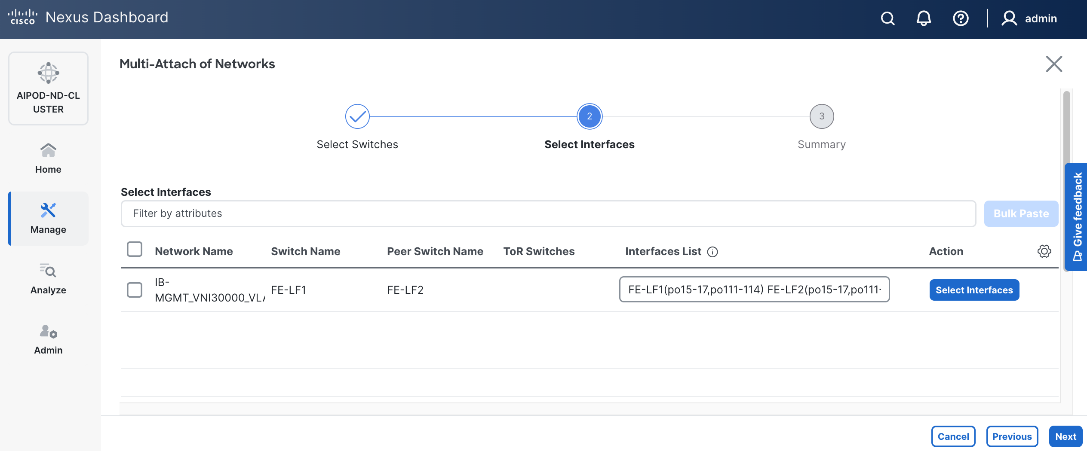
Task: Open the notifications bell
Action: (924, 18)
